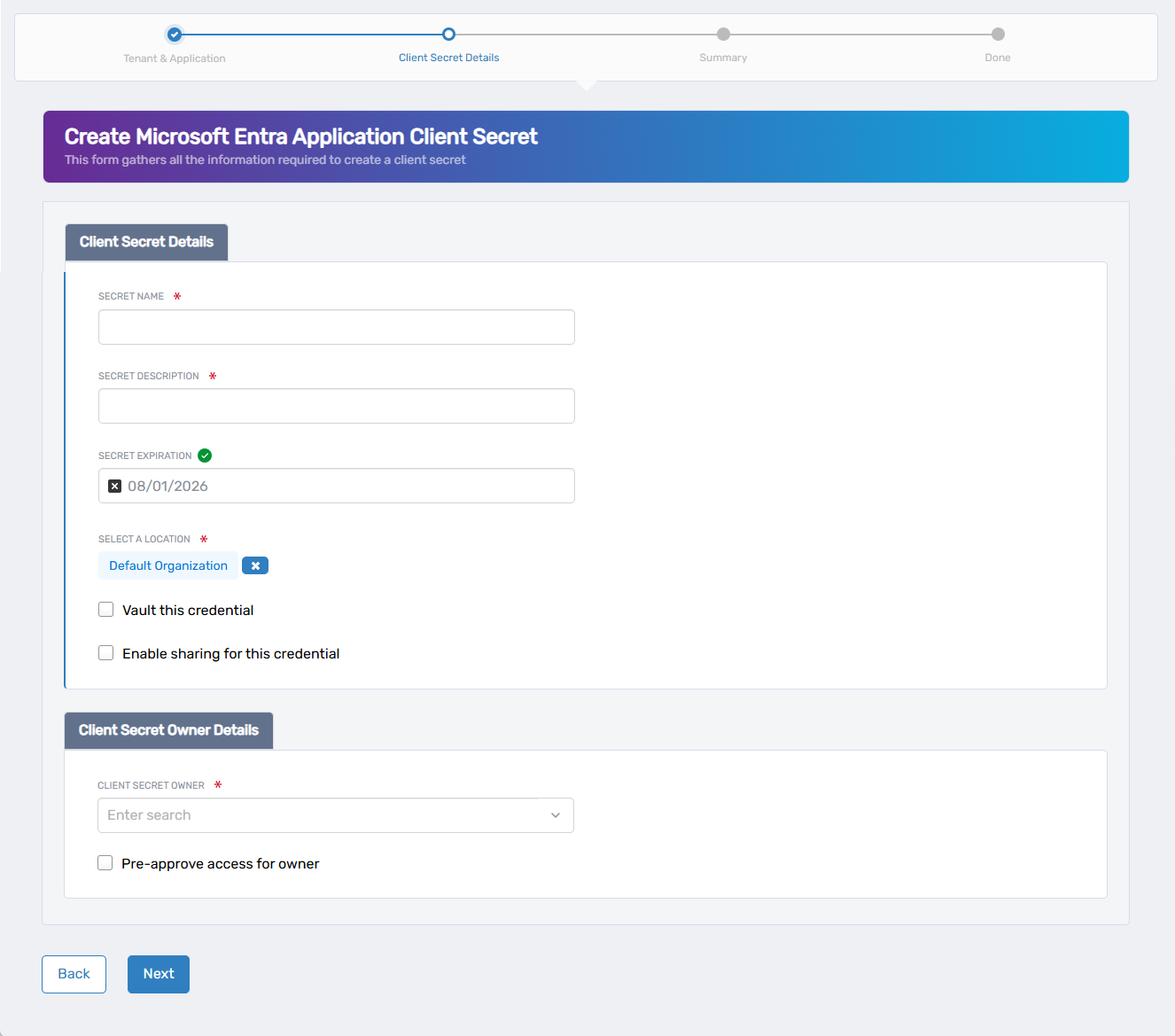Clear the expiration date using the X icon

click(114, 486)
